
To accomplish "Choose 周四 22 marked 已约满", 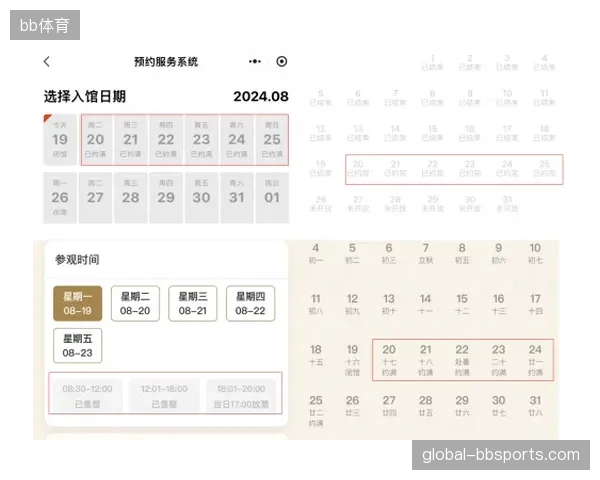I will (x=166, y=140).
